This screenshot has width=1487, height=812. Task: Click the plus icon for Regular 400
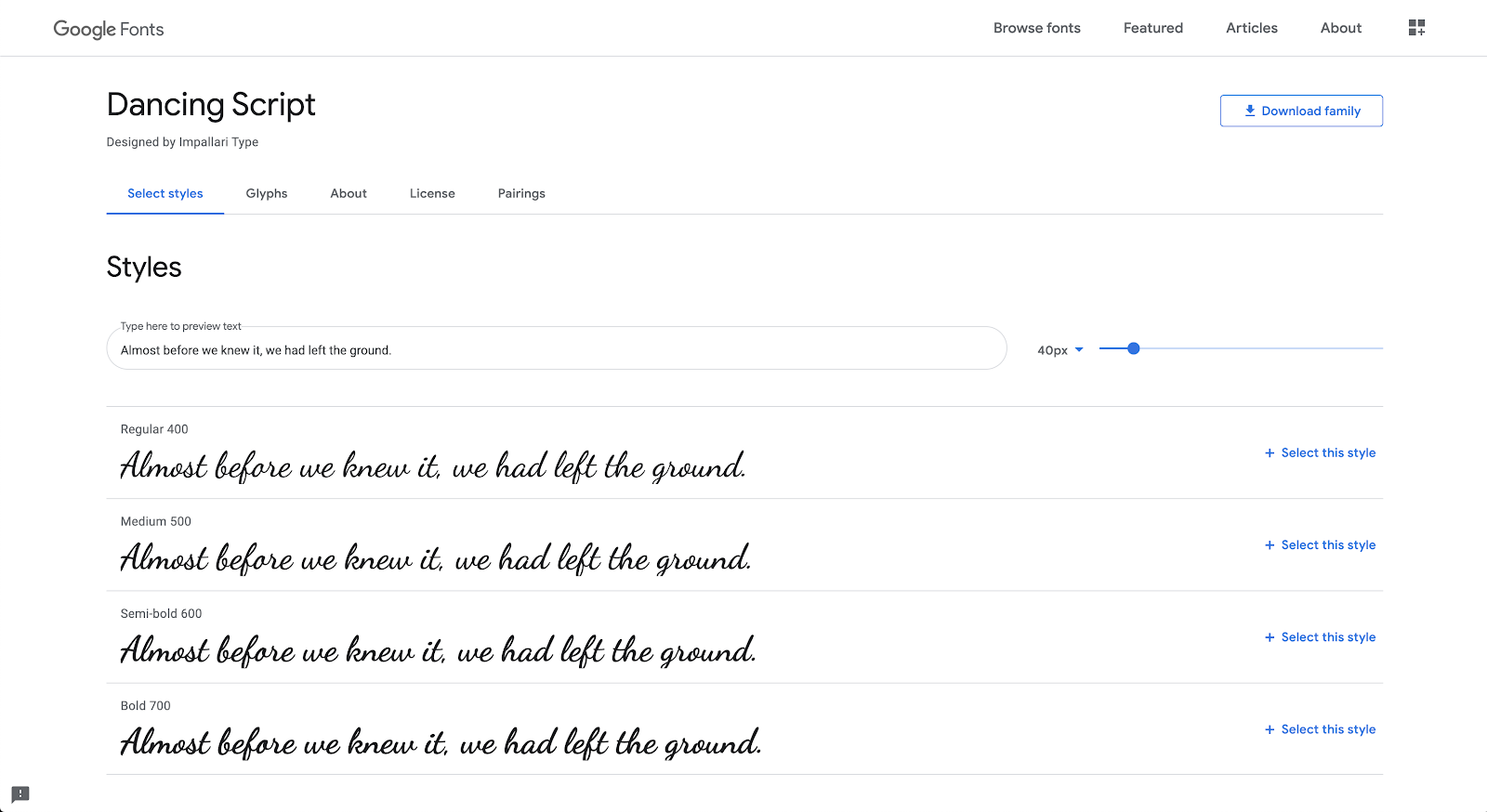click(1270, 453)
